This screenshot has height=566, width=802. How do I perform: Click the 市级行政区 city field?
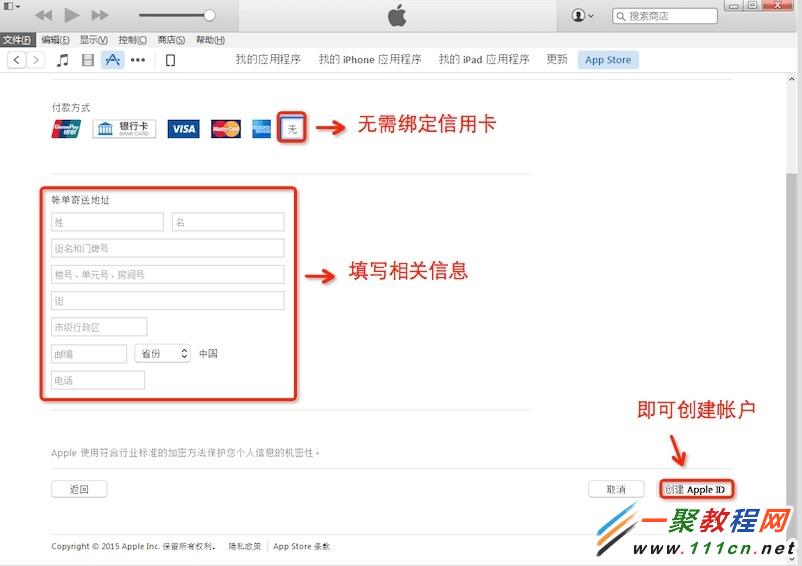(x=99, y=327)
